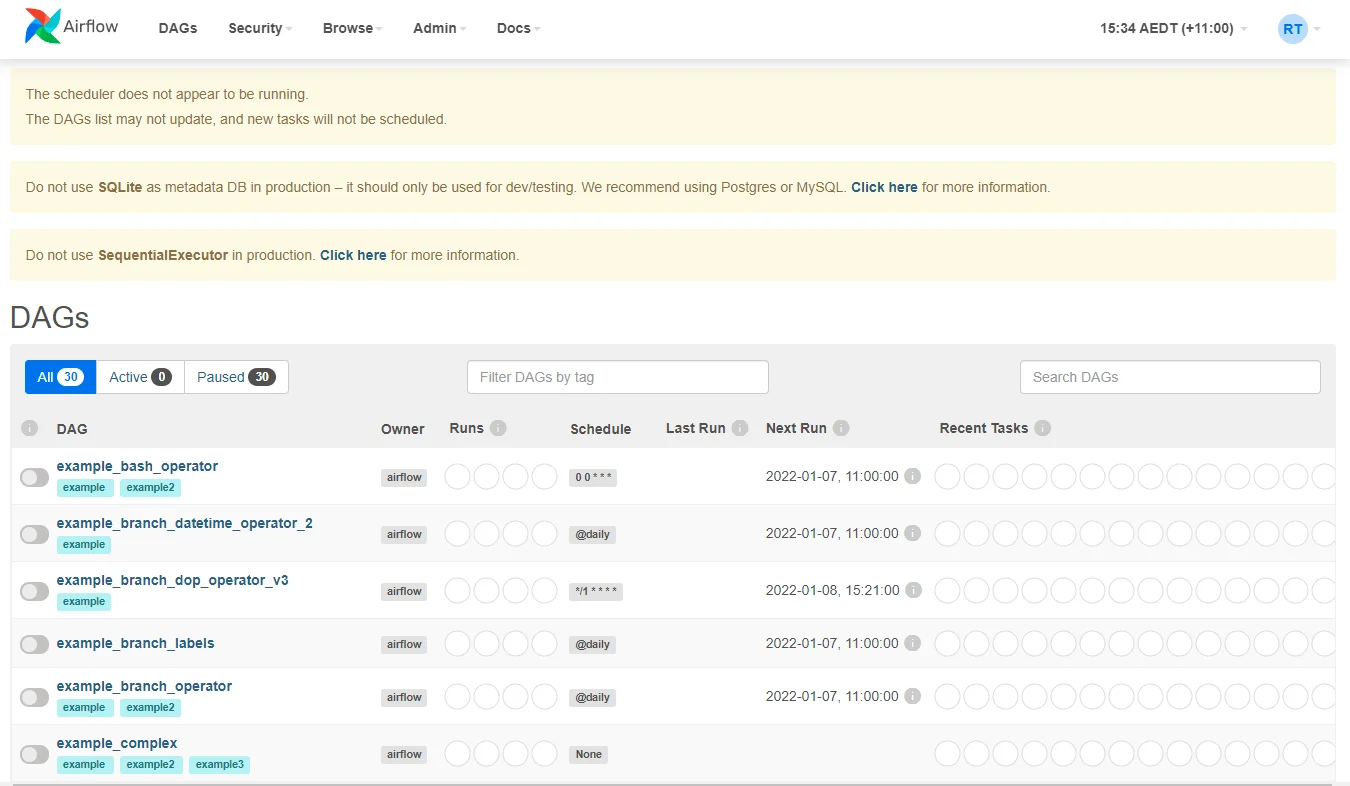
Task: Focus the Search DAGs input field
Action: tap(1169, 377)
